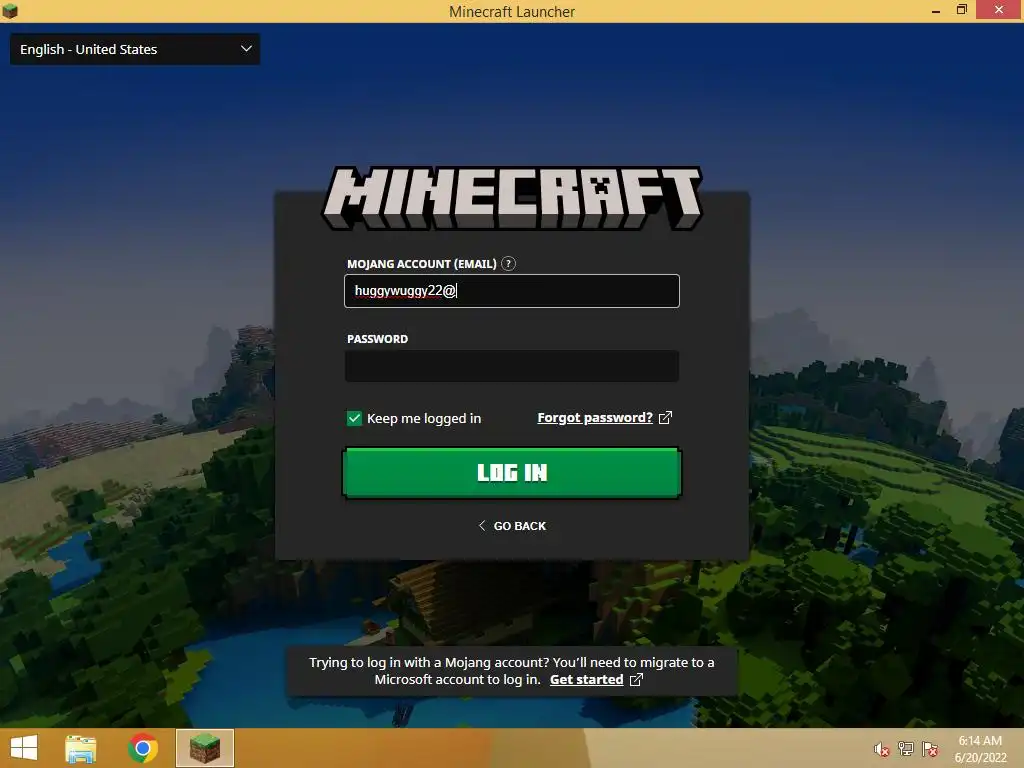
Task: Click external link icon beside Forgot password
Action: point(665,417)
